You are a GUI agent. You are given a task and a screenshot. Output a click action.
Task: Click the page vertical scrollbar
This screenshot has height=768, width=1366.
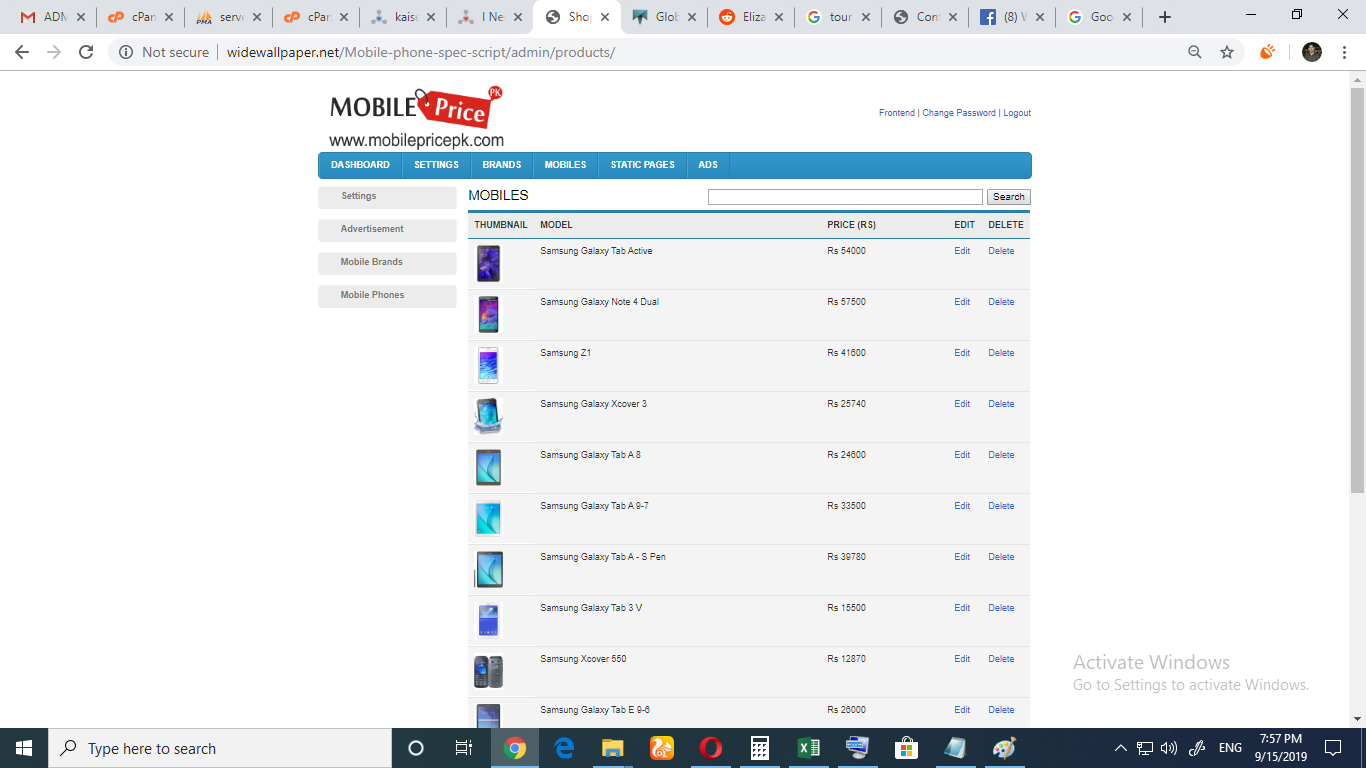[1357, 290]
